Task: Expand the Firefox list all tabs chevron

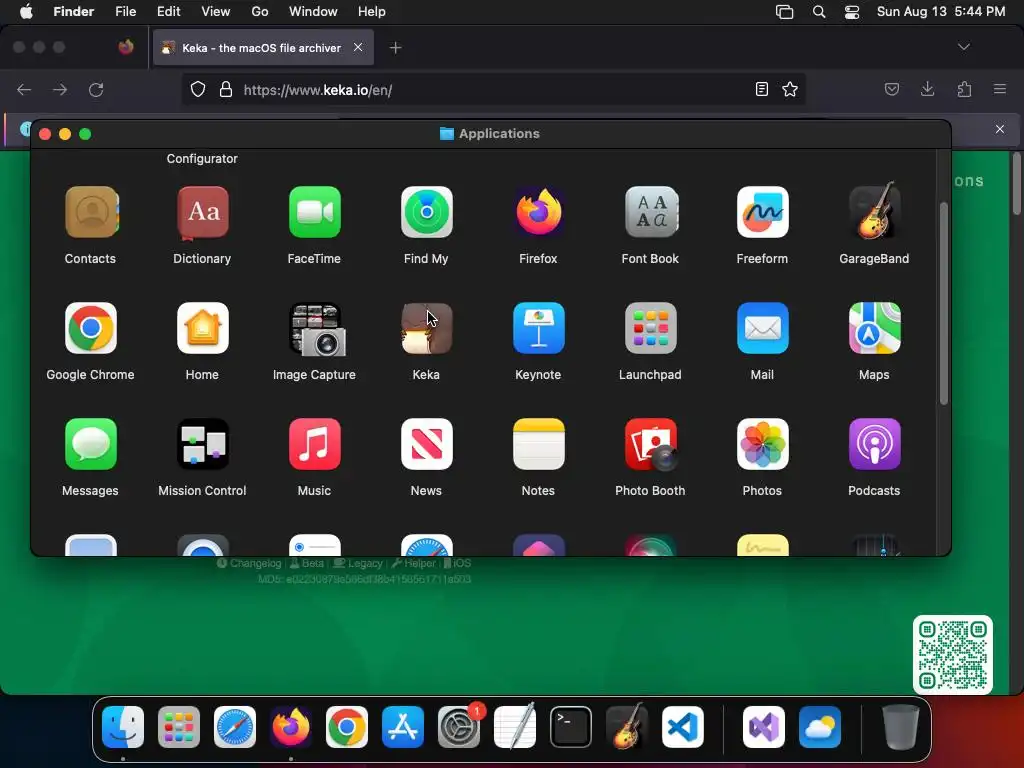Action: tap(964, 47)
